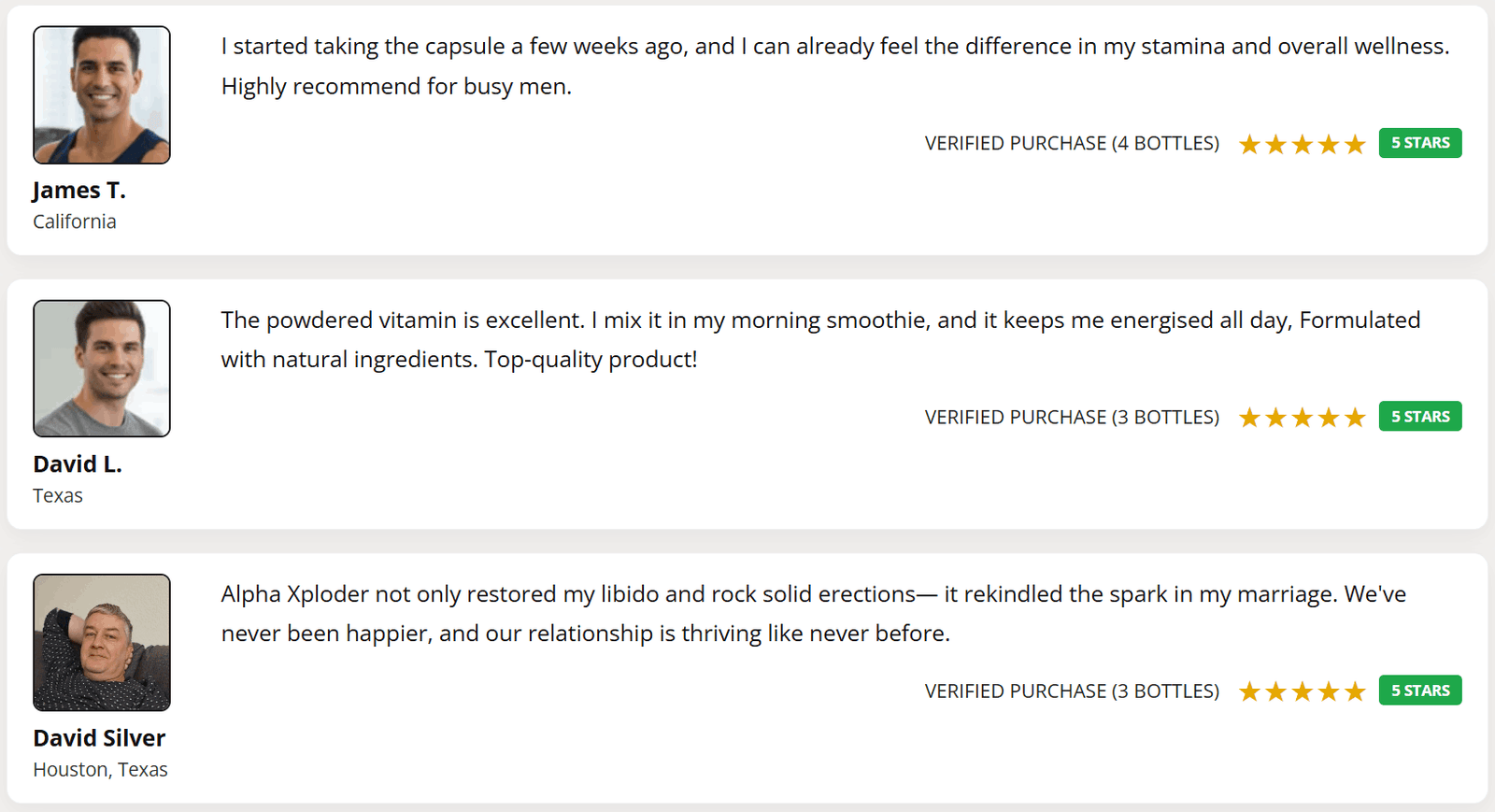The height and width of the screenshot is (812, 1495).
Task: Click Verified Purchase label on David L.'s review
Action: pyautogui.click(x=1072, y=418)
